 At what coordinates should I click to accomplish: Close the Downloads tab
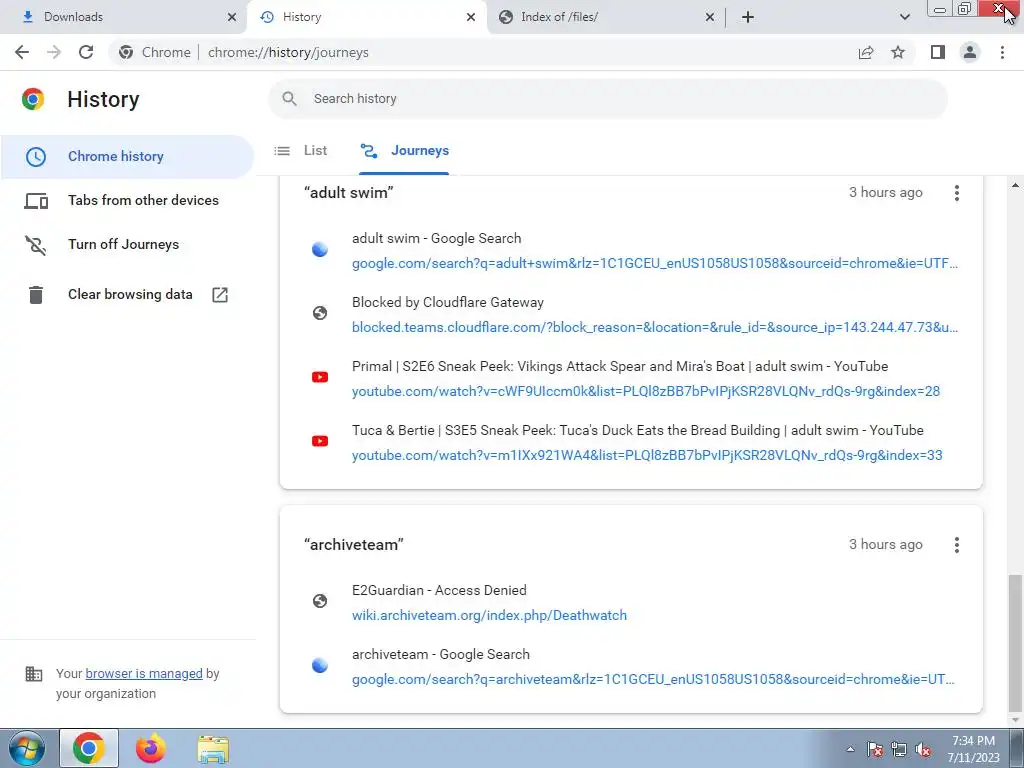tap(232, 17)
